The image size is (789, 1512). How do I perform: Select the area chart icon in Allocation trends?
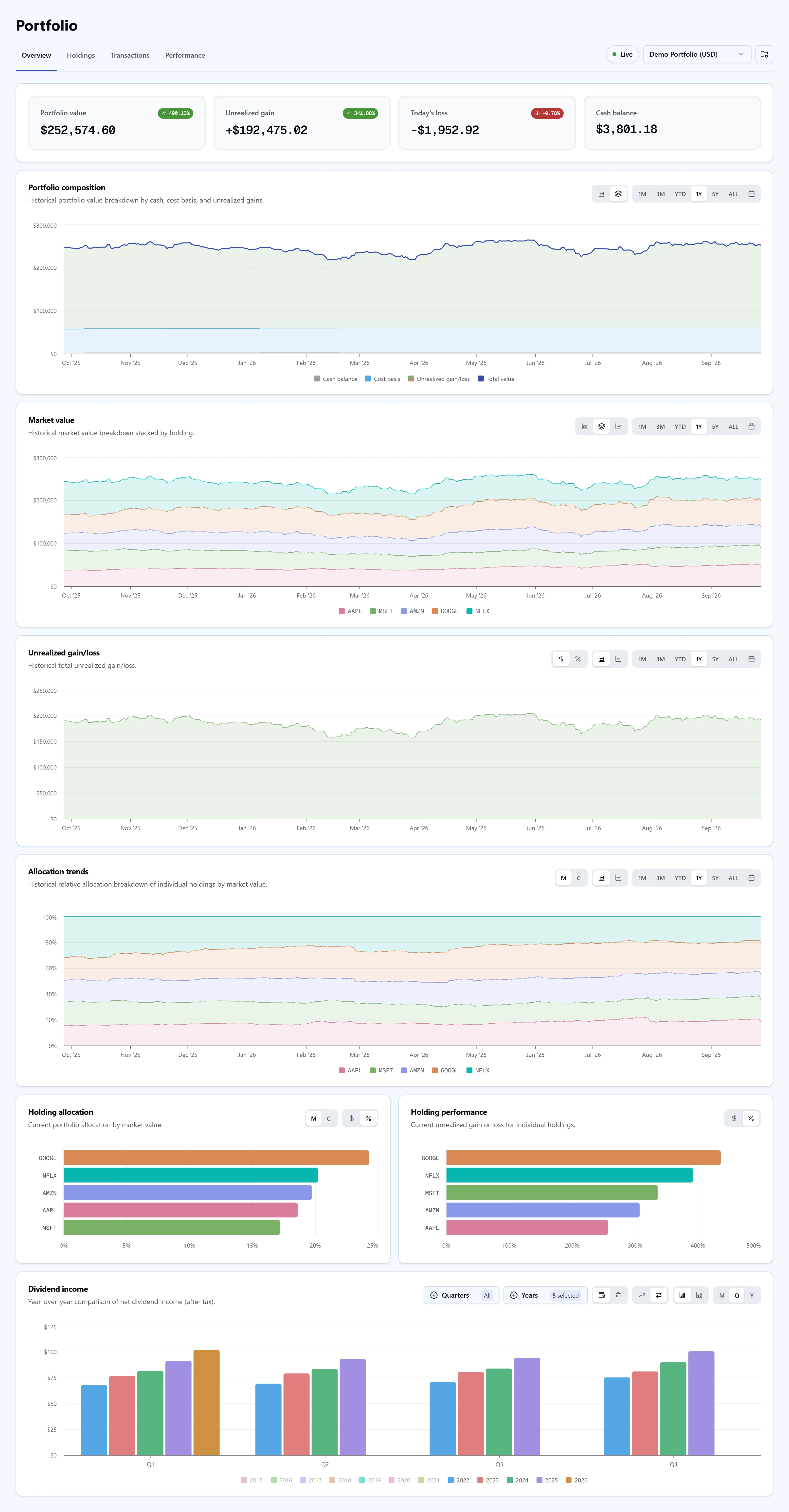[x=602, y=878]
